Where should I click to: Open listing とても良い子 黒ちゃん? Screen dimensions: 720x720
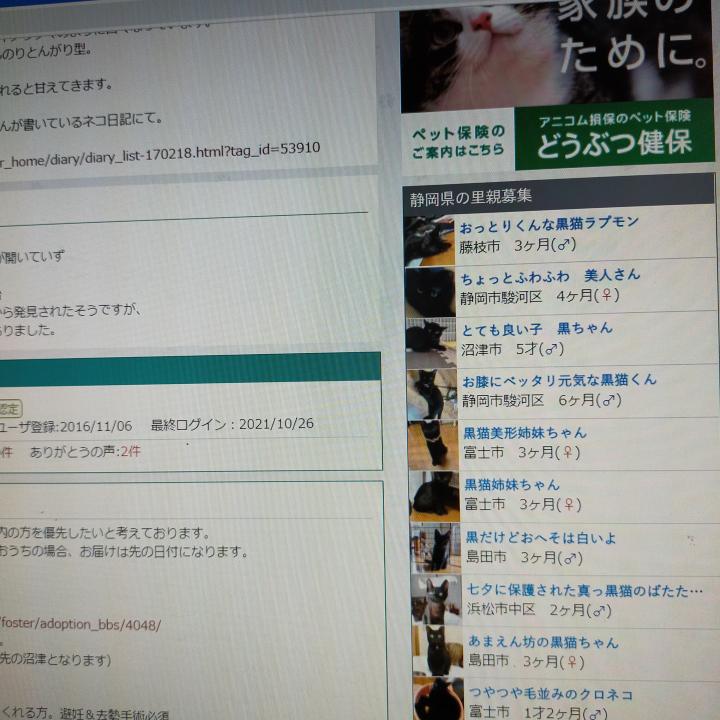pos(537,329)
